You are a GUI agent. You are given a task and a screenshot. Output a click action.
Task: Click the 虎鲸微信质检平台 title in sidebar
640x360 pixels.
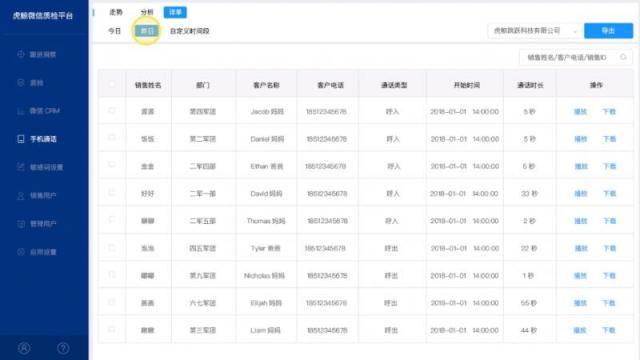coord(42,16)
